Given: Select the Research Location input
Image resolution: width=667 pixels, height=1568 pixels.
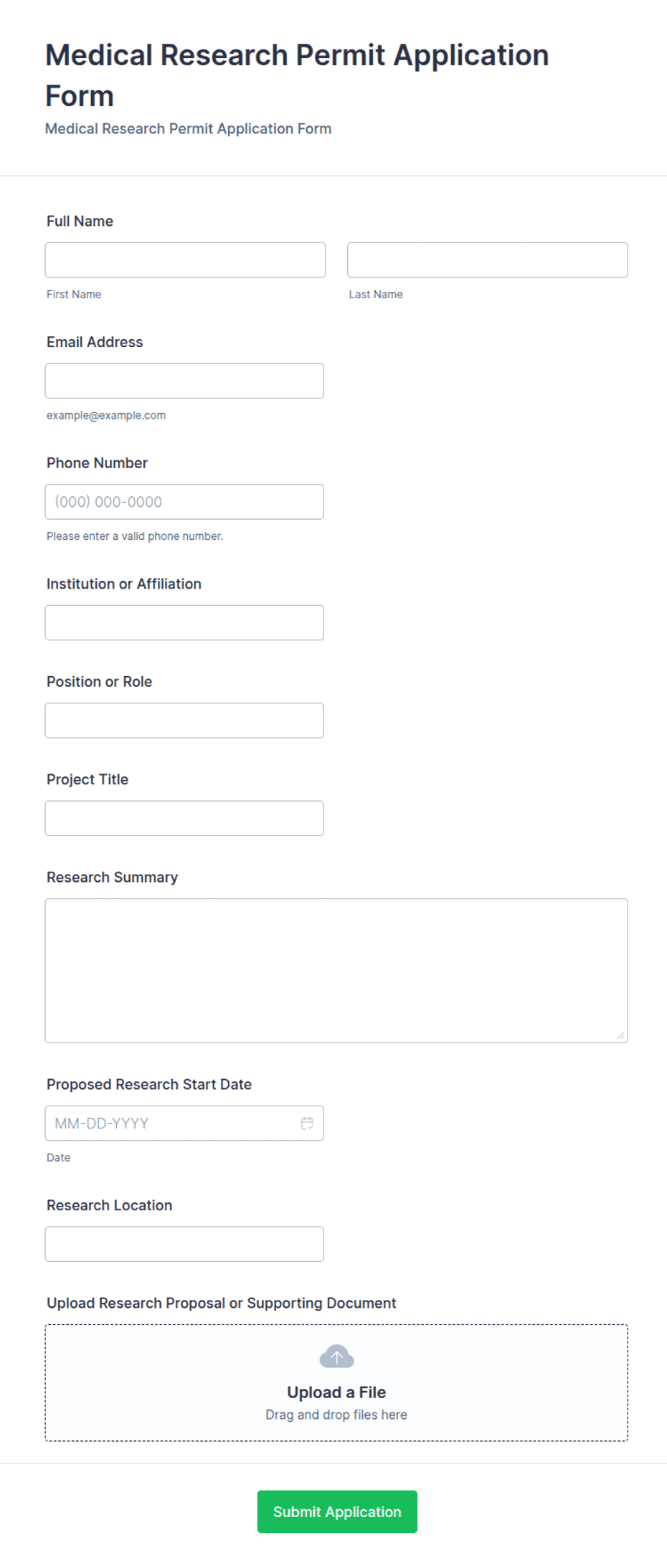Looking at the screenshot, I should tap(184, 1244).
